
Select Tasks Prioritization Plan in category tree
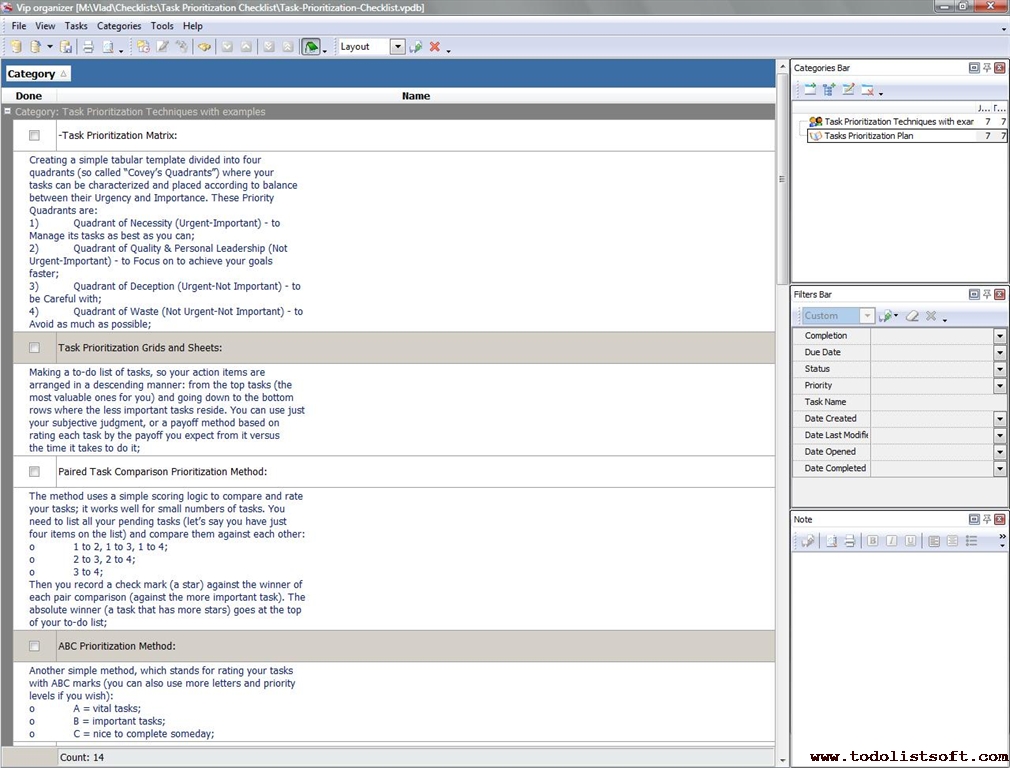tap(868, 136)
